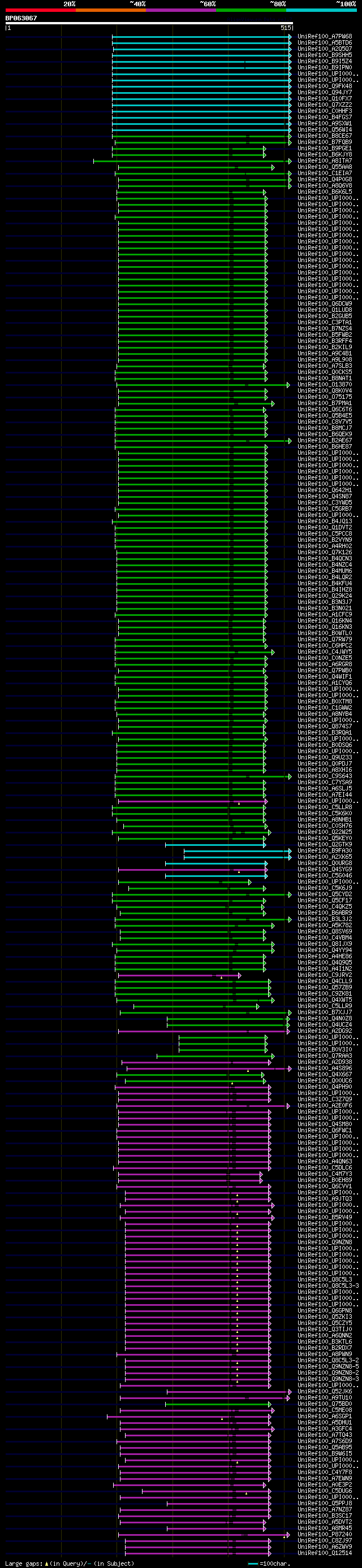Viewport: 362px width, 1568px height.
Task: Select hit label UniRef100_B6HE87
Action: pos(325,447)
